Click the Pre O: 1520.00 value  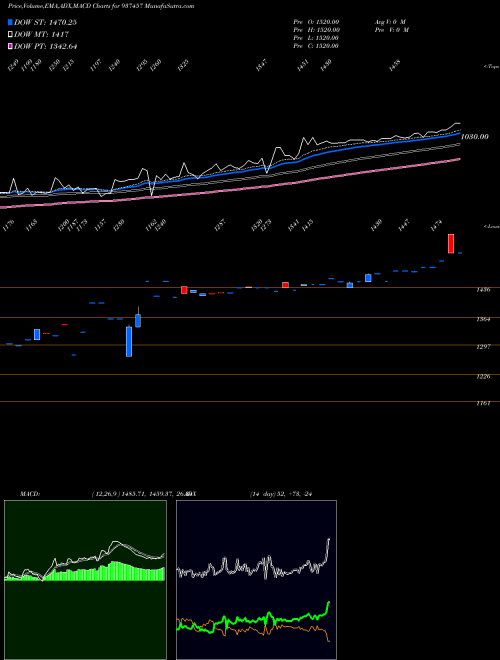pyautogui.click(x=316, y=21)
